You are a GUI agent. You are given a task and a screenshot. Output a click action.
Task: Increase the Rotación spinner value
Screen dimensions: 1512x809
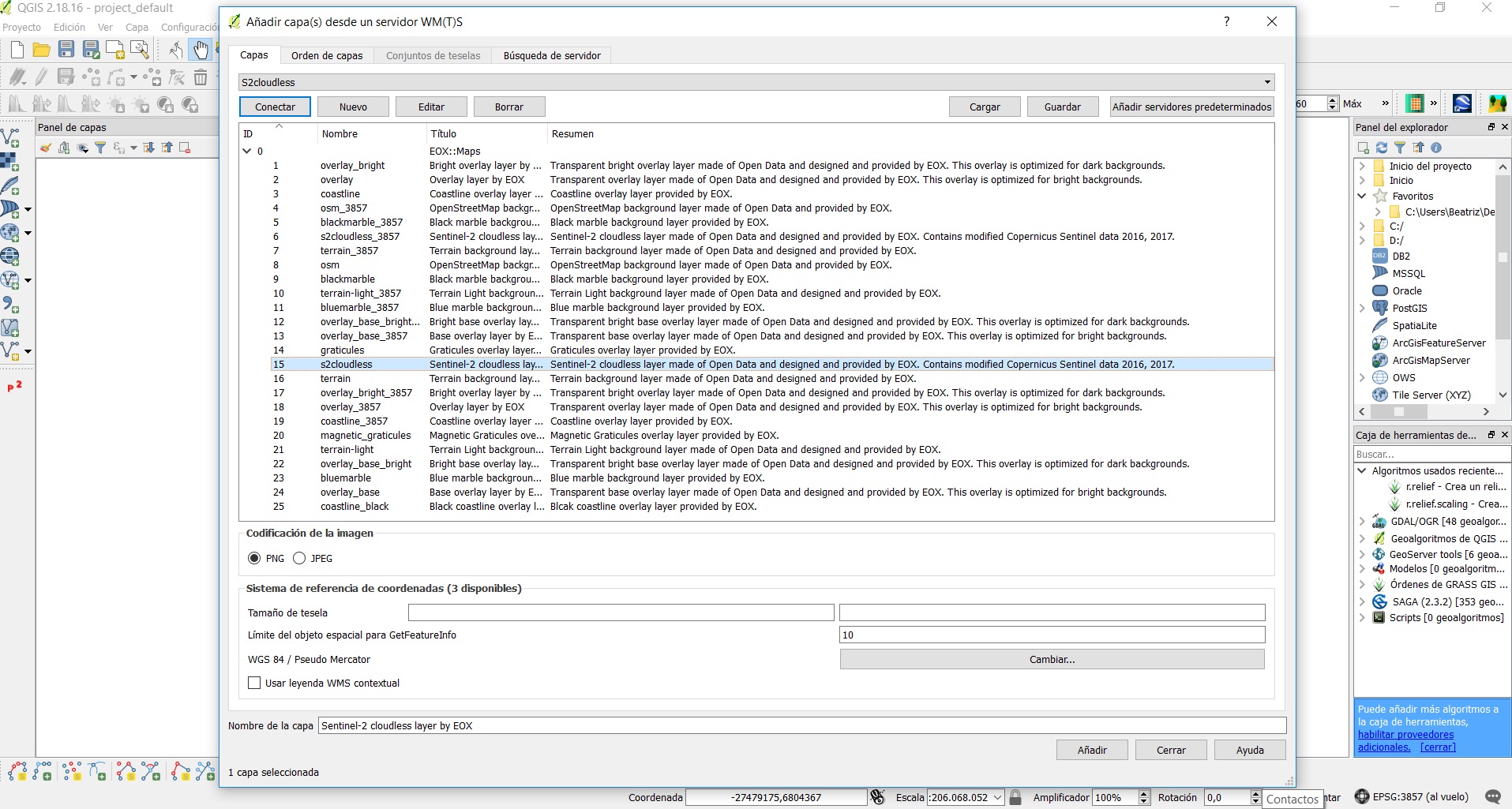pyautogui.click(x=1255, y=793)
